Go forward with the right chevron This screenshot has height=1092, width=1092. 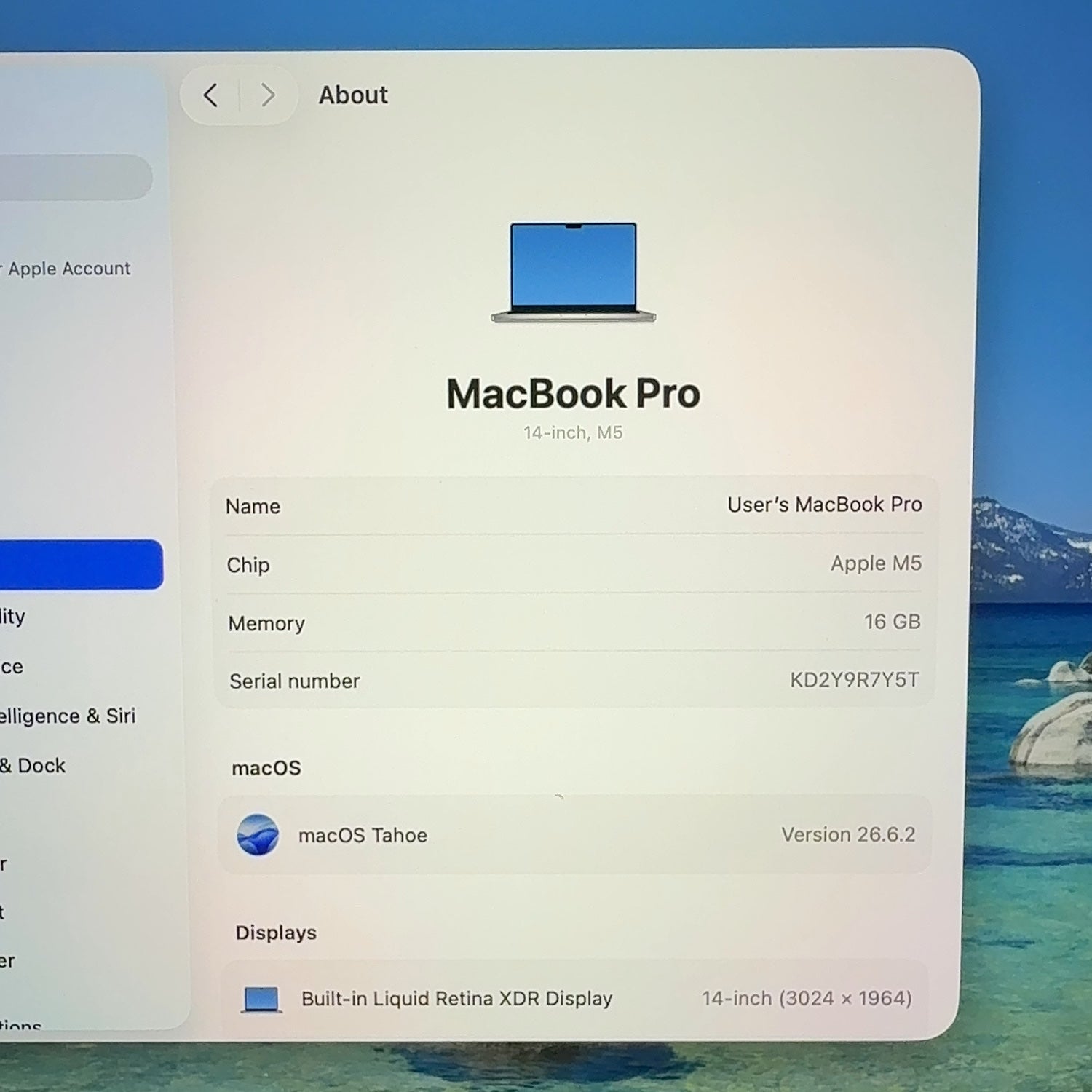(268, 95)
